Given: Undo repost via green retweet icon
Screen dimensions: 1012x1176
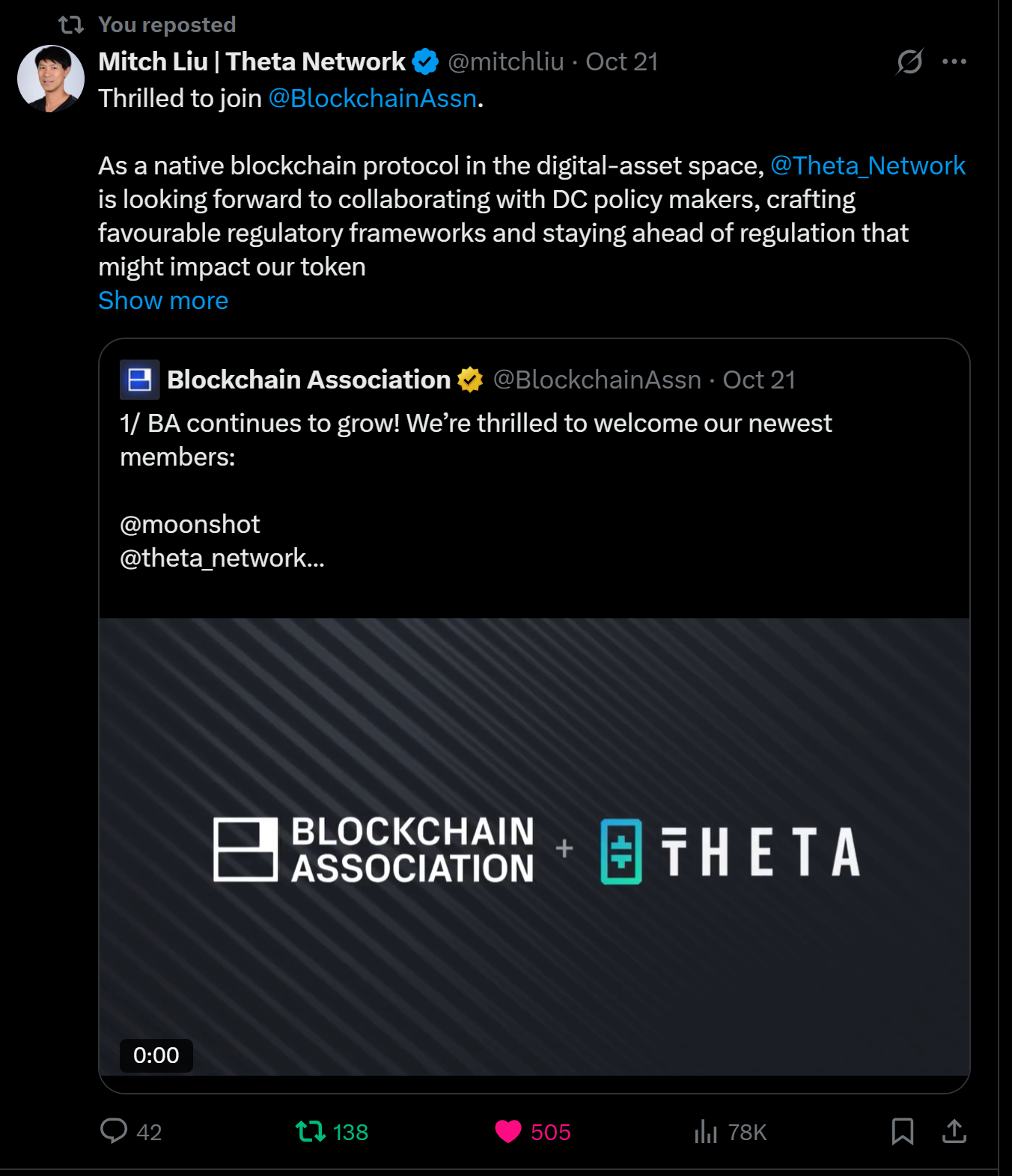Looking at the screenshot, I should (x=311, y=1131).
